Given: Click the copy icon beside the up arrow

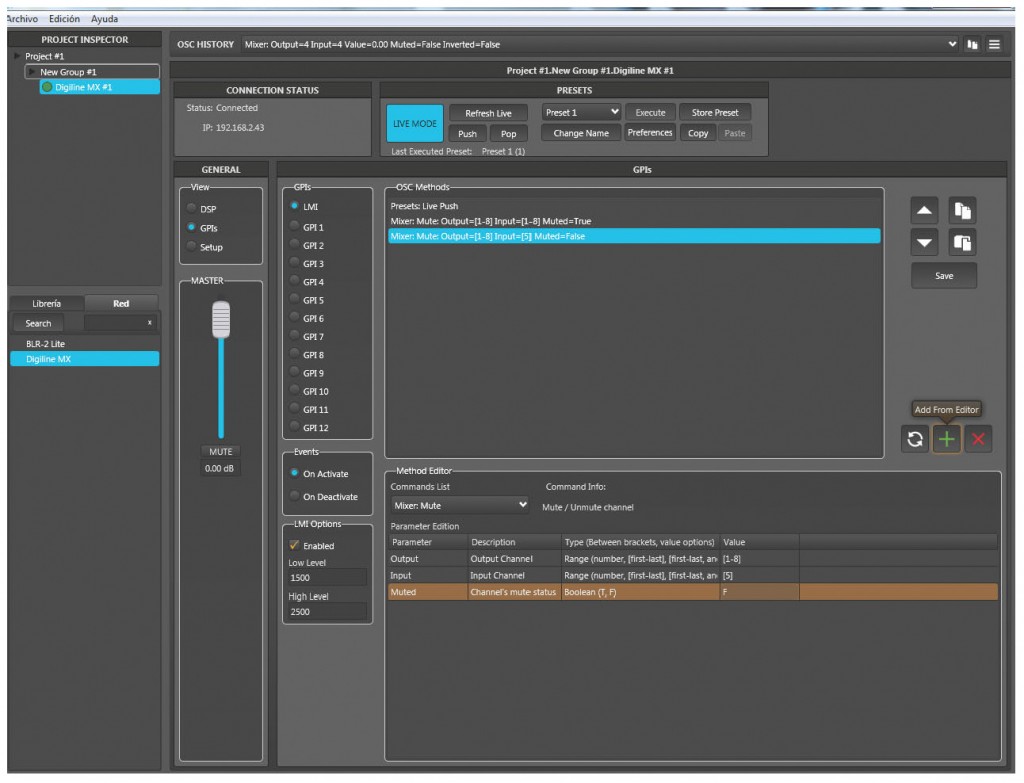Looking at the screenshot, I should pos(961,210).
